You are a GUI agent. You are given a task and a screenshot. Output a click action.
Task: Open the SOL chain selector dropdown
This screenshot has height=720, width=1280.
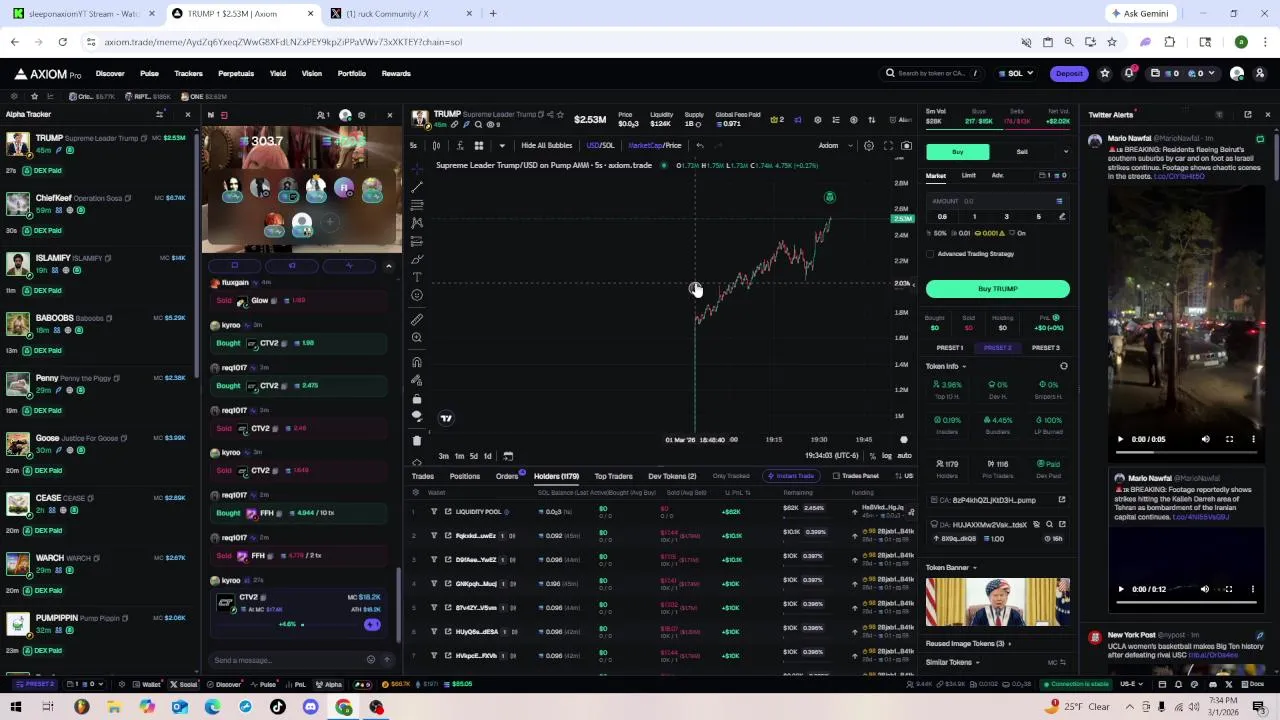(x=1016, y=73)
